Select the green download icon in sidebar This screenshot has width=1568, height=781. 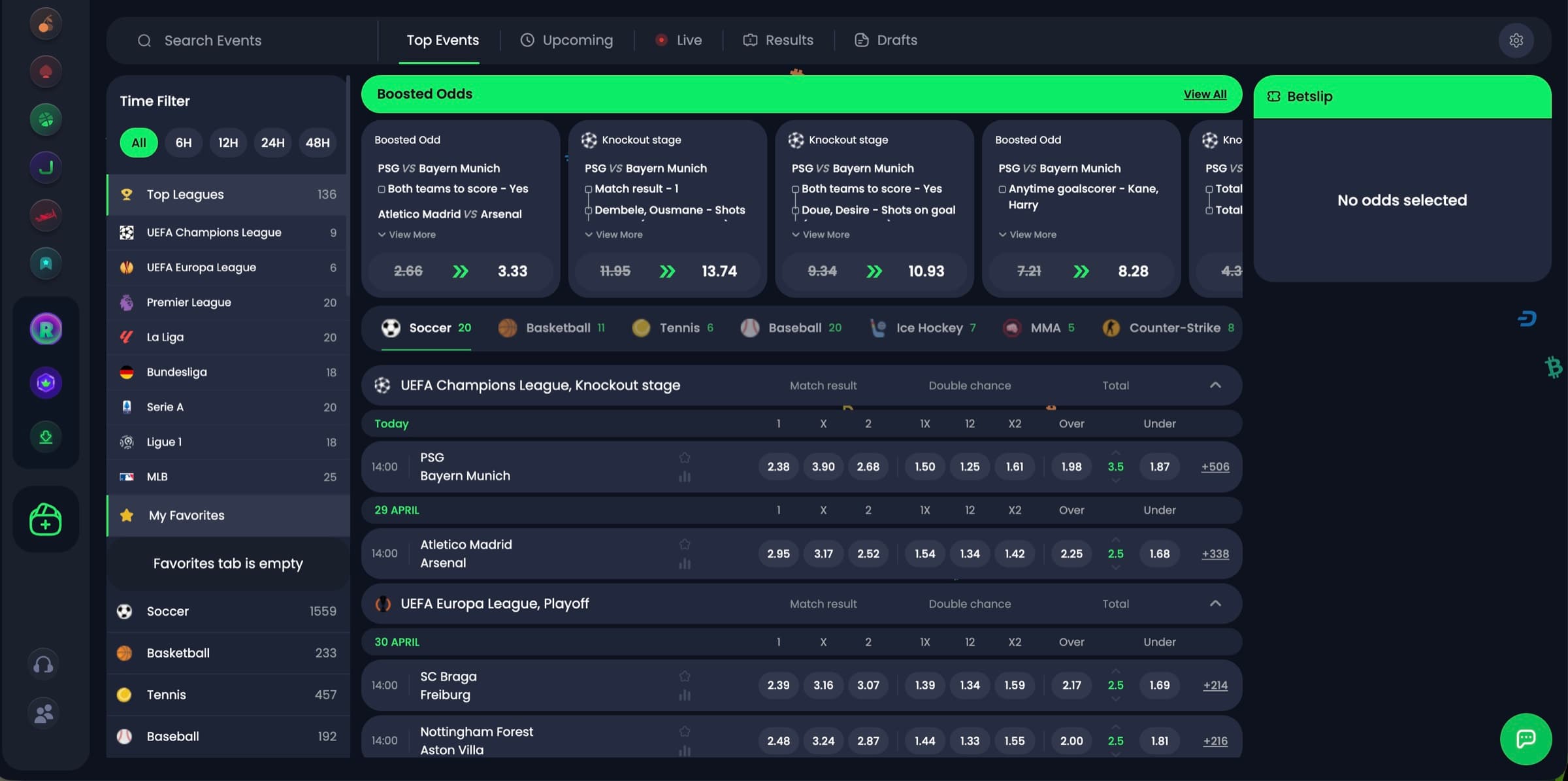[46, 437]
